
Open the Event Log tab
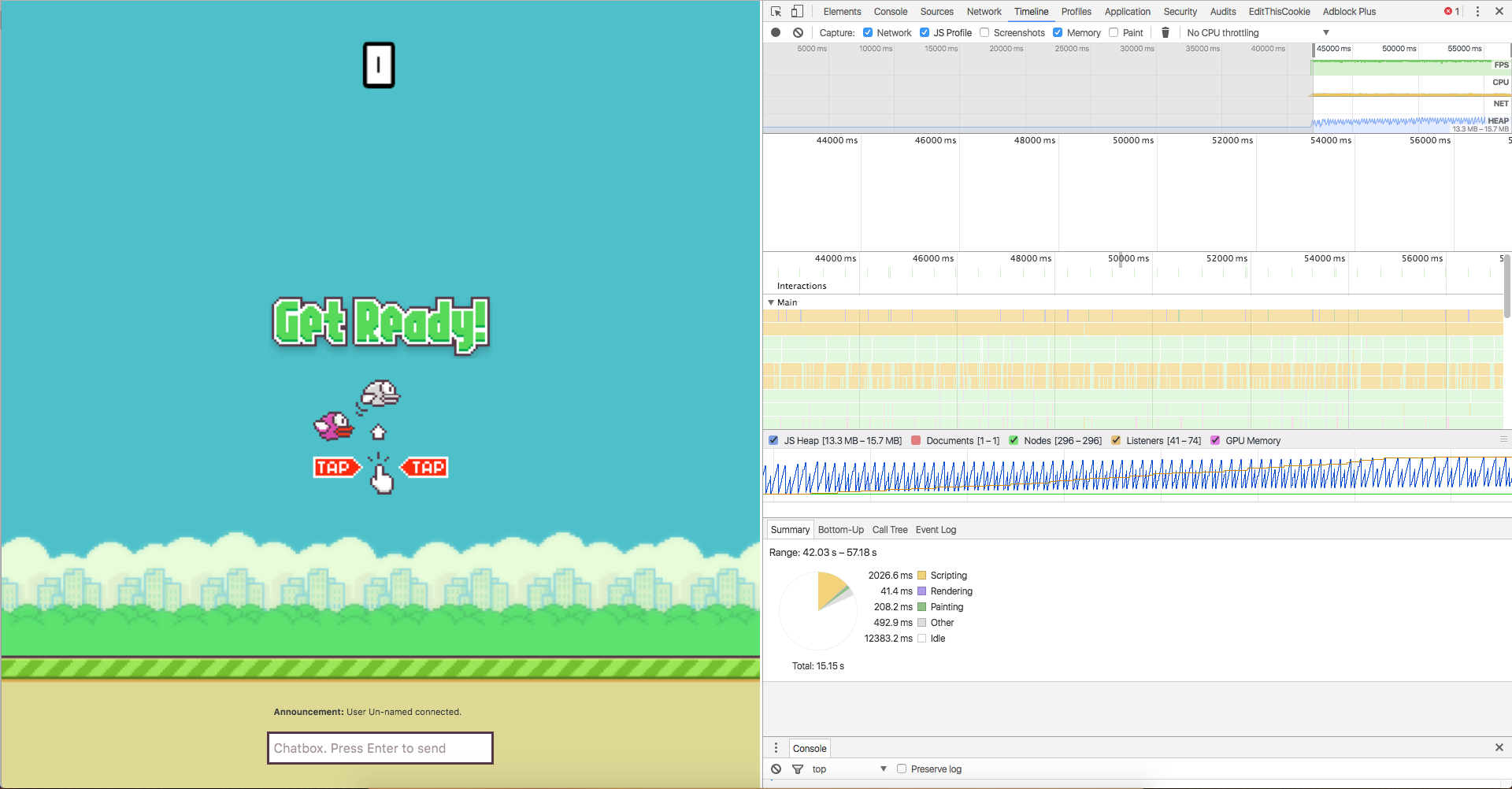pyautogui.click(x=936, y=529)
